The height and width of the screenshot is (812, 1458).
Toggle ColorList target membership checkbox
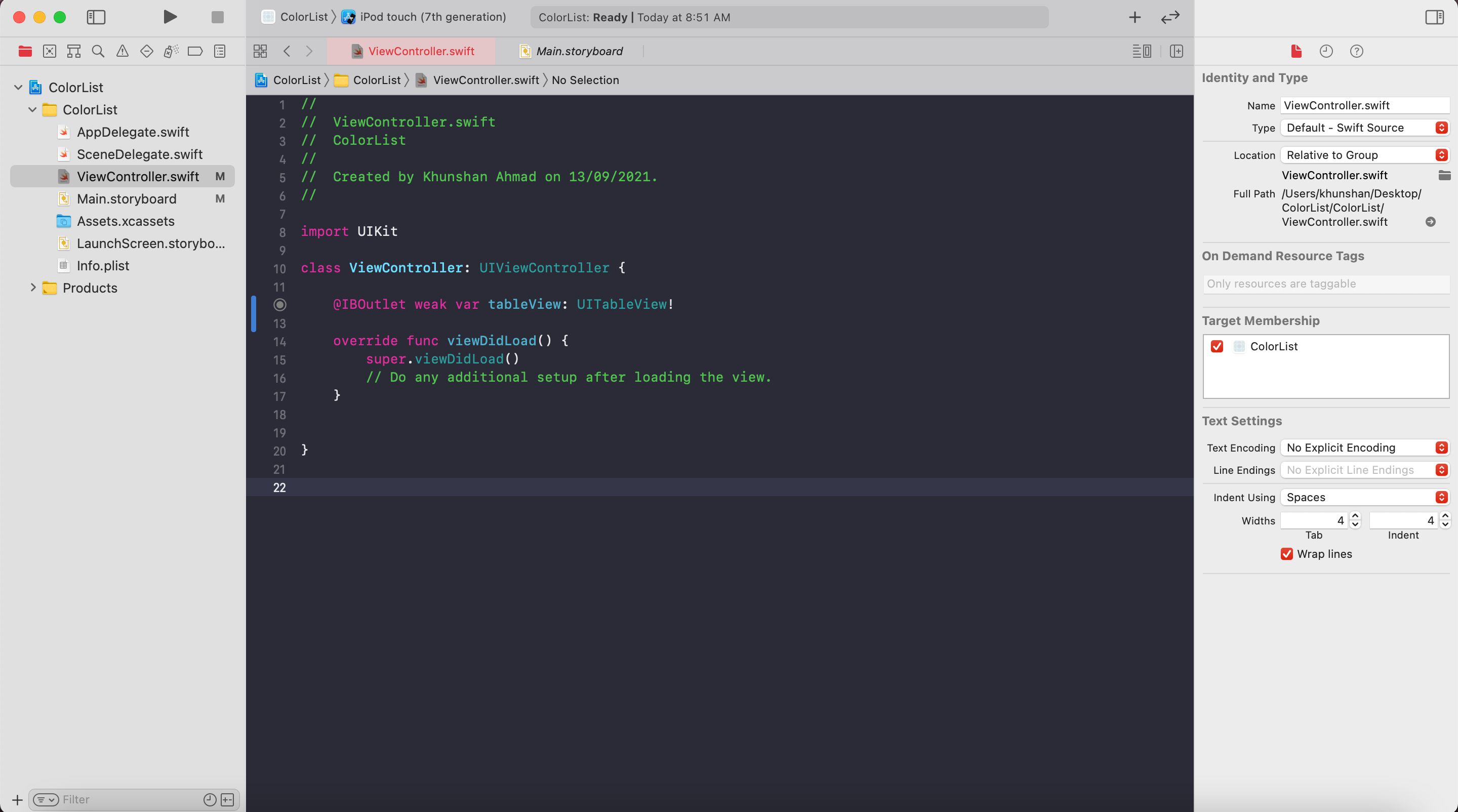pos(1217,346)
